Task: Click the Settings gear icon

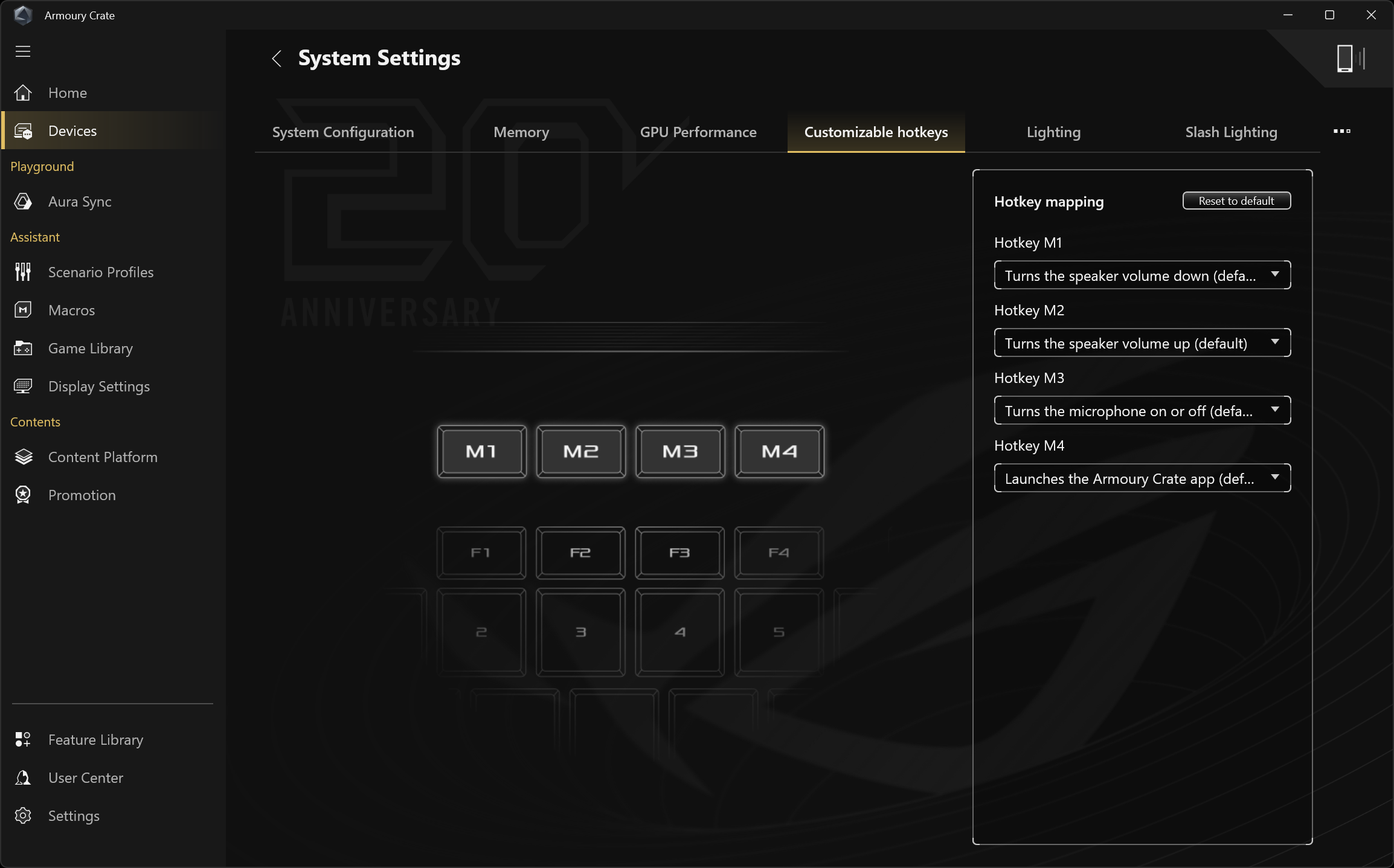Action: point(23,816)
